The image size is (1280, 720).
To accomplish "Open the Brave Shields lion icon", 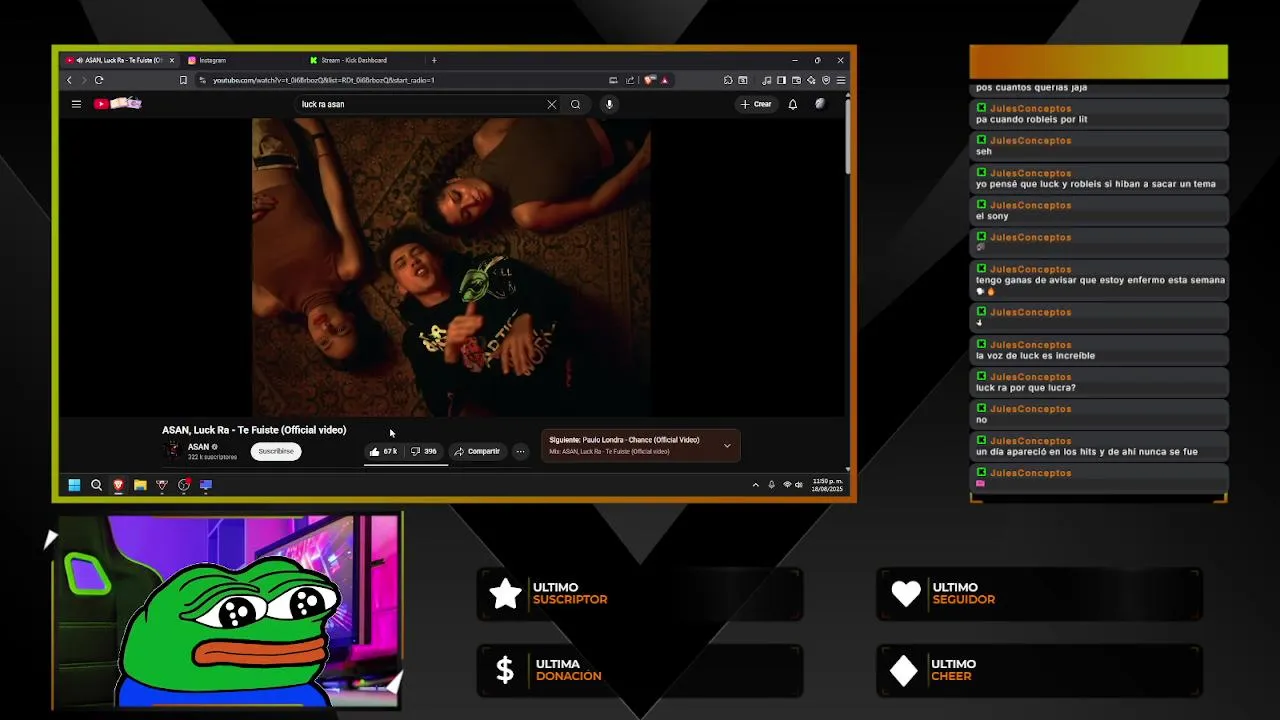I will tap(650, 80).
